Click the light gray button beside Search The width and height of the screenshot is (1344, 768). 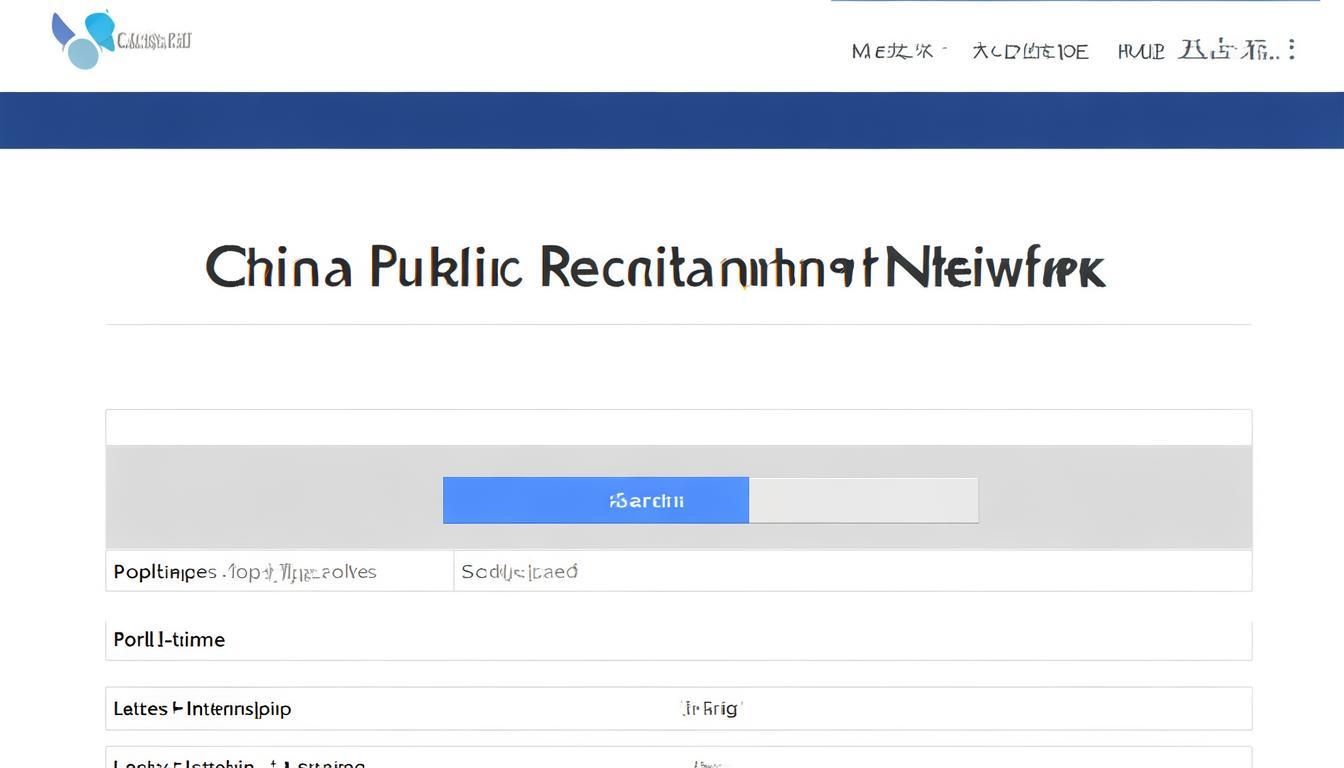(x=863, y=500)
